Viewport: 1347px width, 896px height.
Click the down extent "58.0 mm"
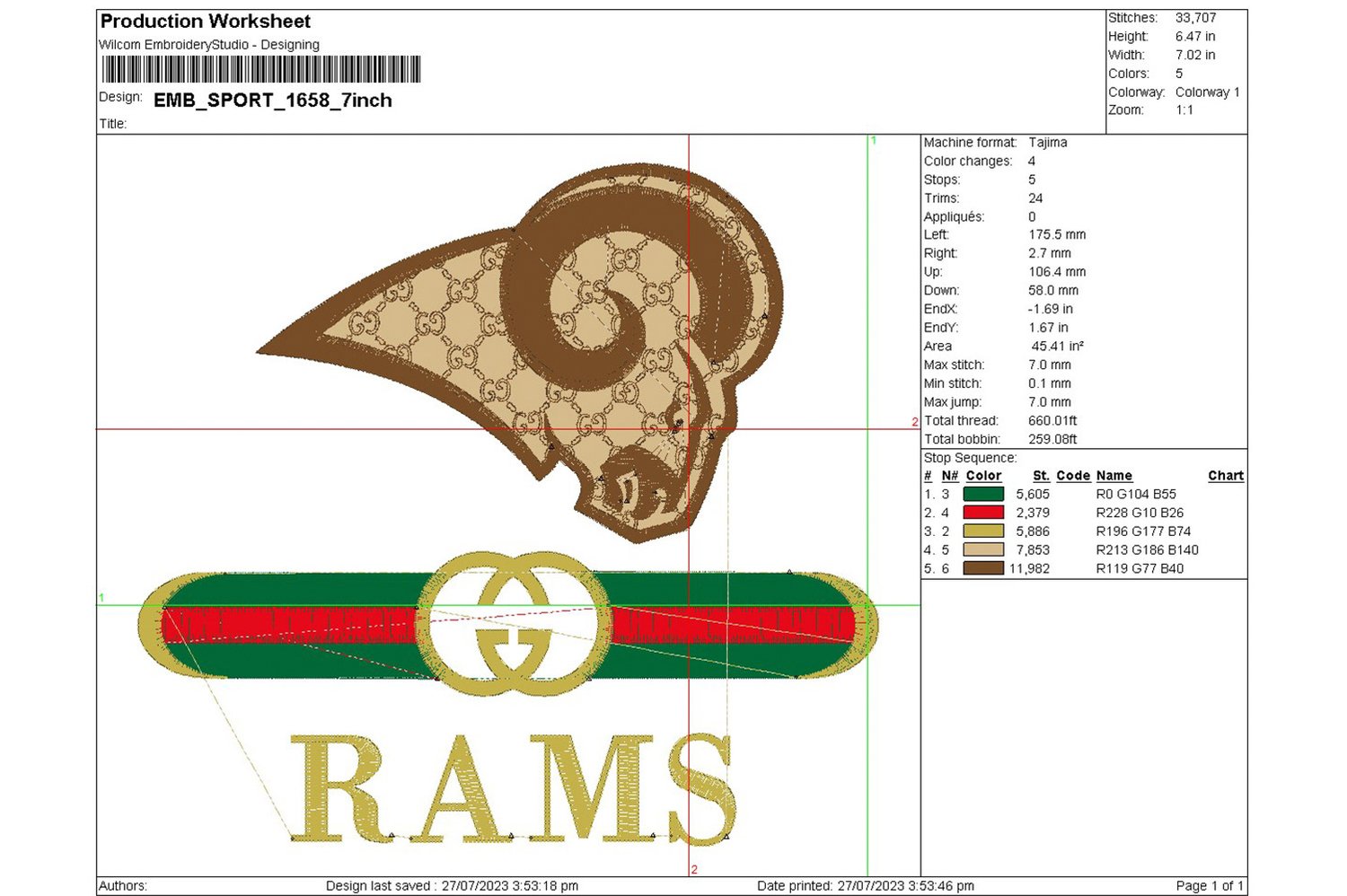click(1053, 291)
